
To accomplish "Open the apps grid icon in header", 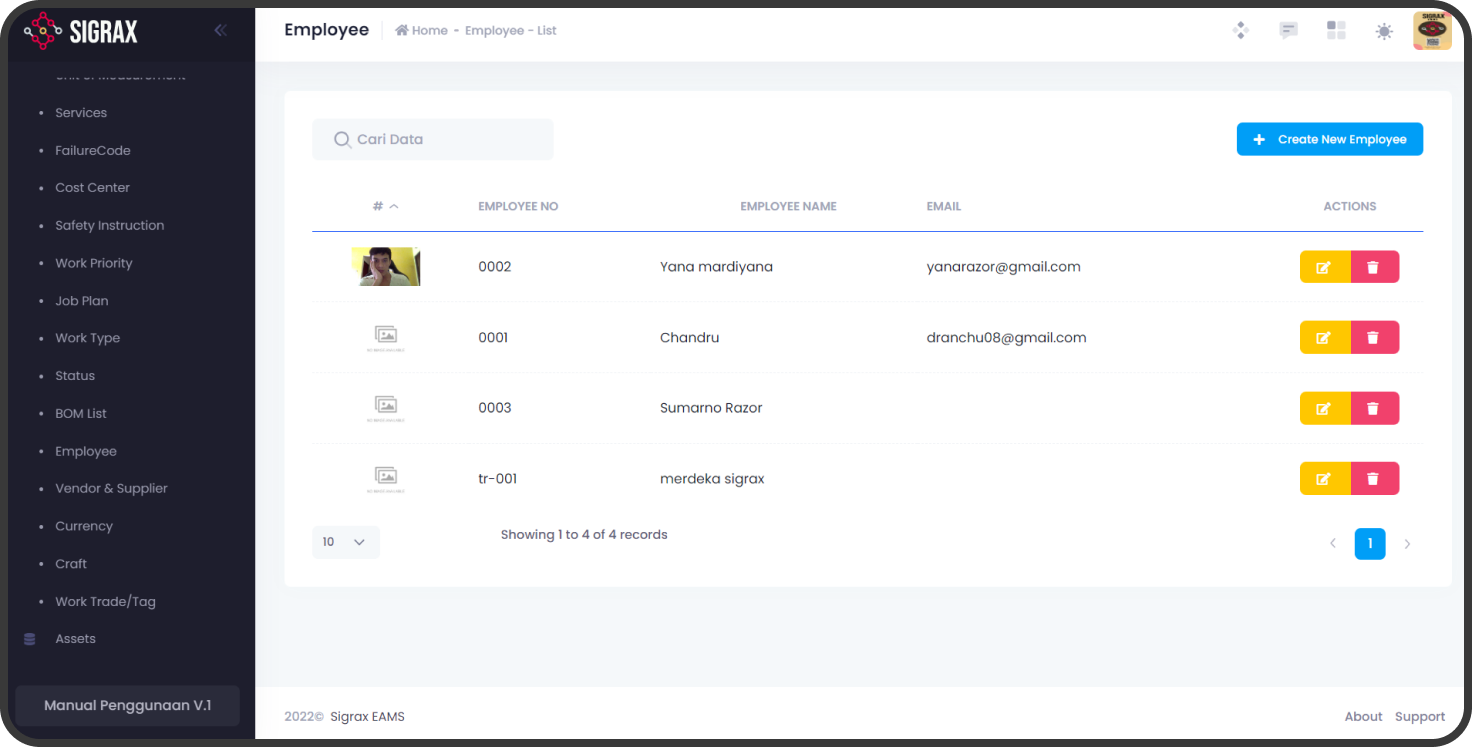I will point(1336,31).
